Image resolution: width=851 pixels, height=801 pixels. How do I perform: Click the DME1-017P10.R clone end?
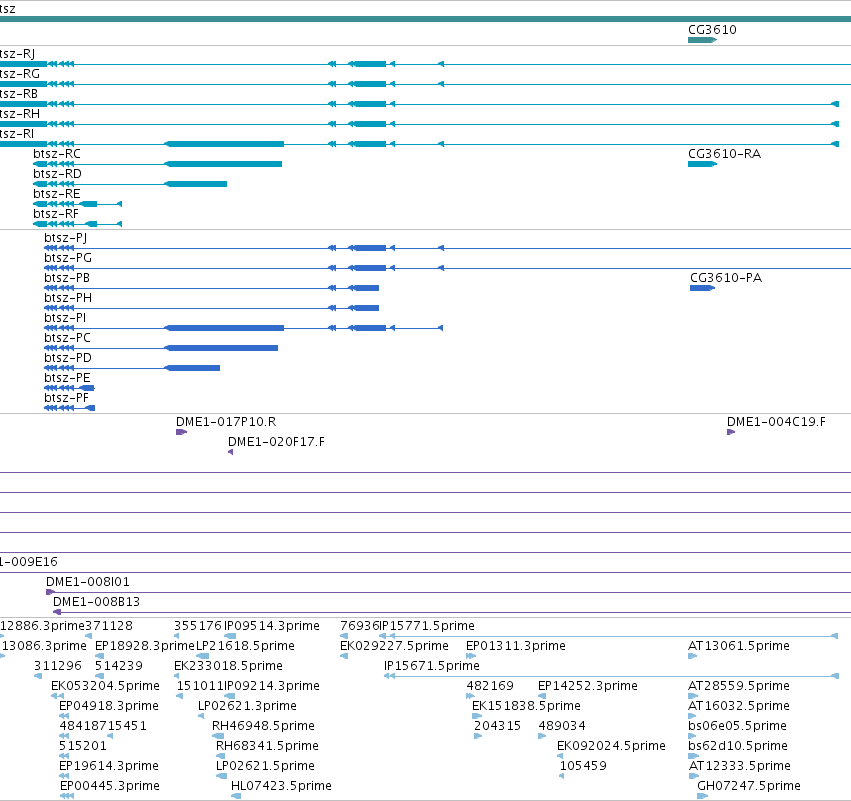coord(226,422)
